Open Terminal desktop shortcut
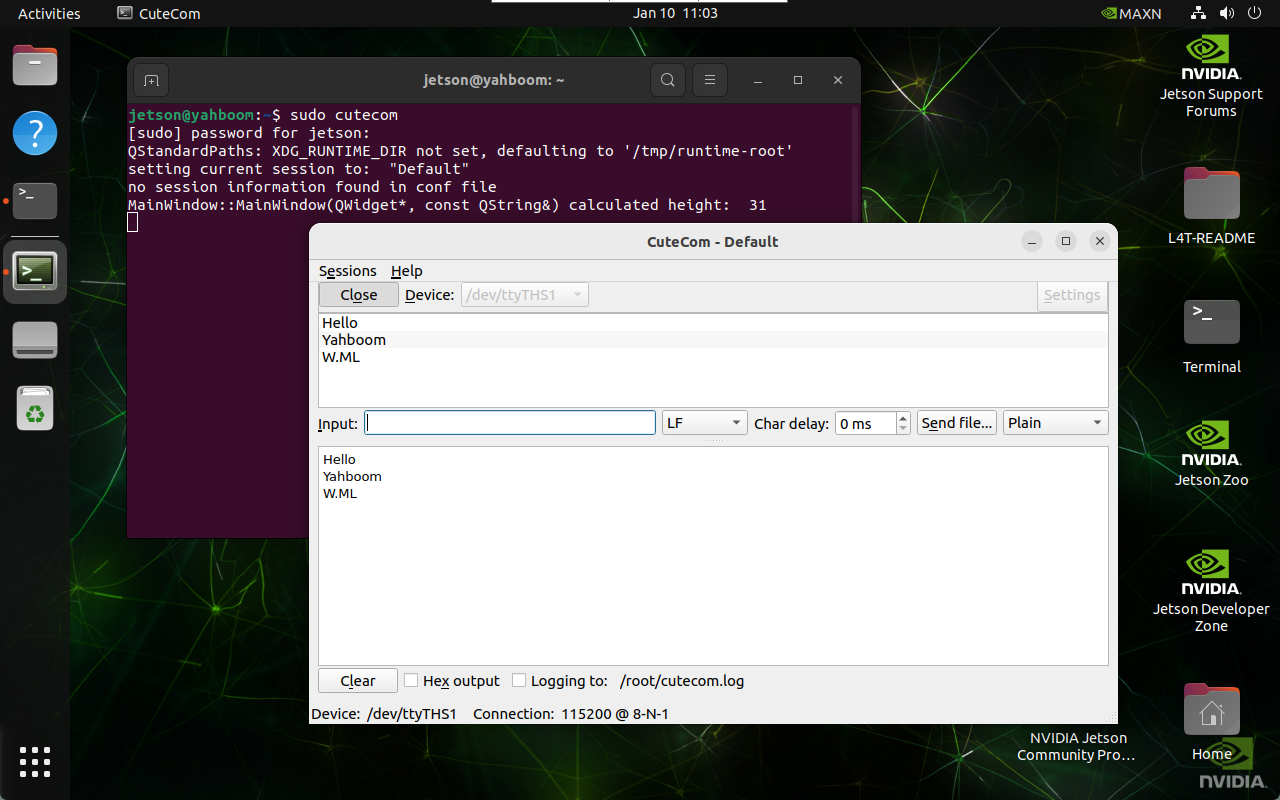 click(1211, 336)
